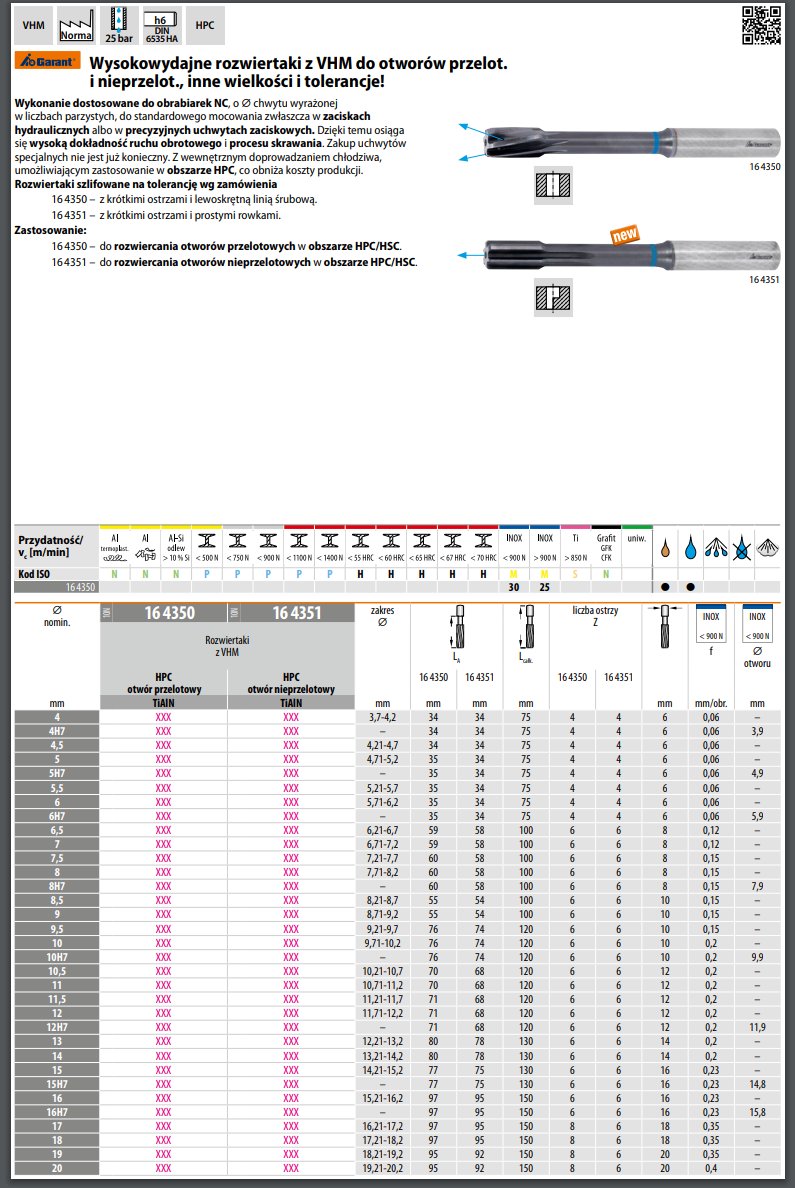This screenshot has height=1188, width=795.
Task: Click the blind-hole diagram icon under 164351
Action: click(x=553, y=298)
